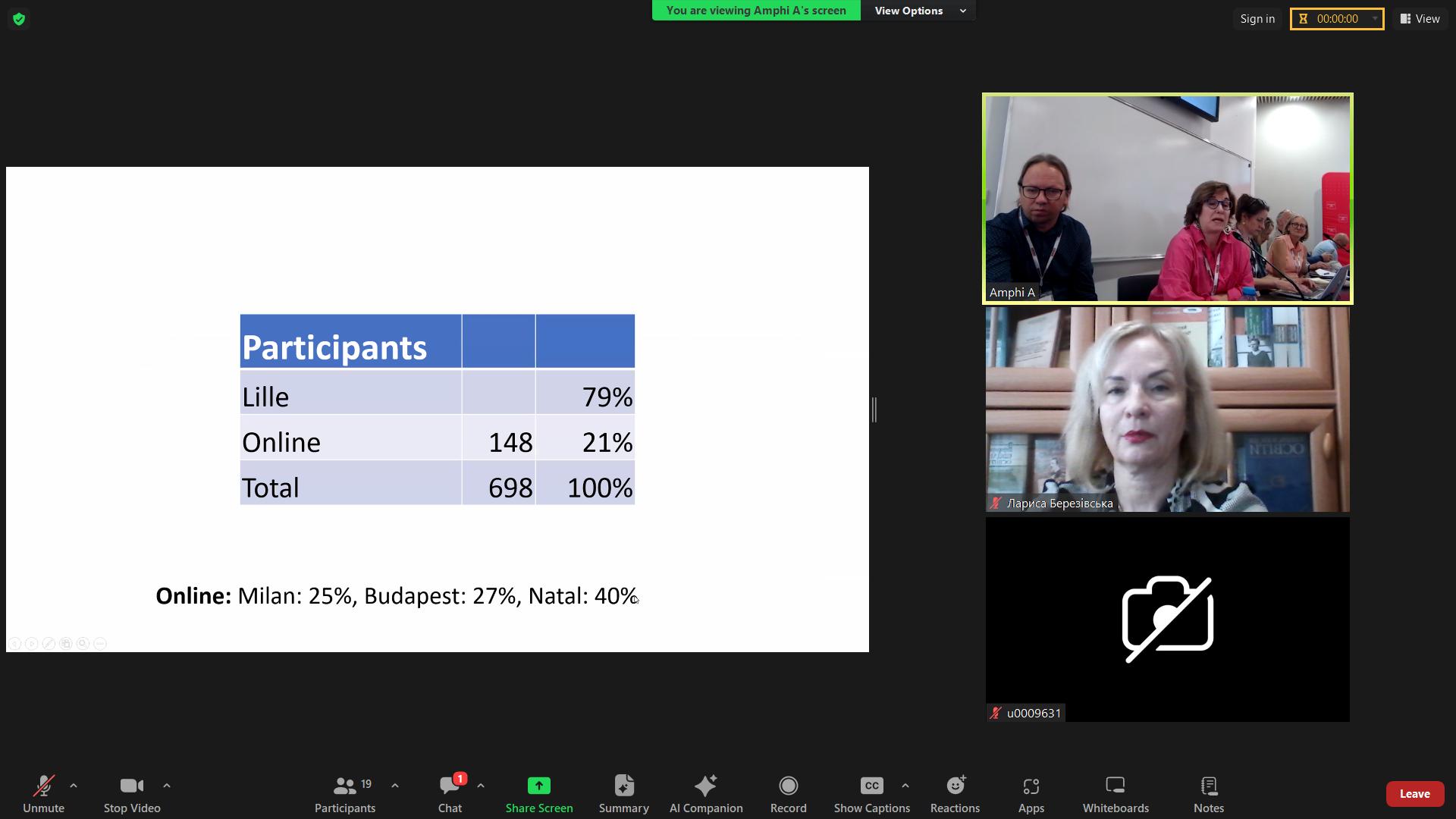Screen dimensions: 1456x819
Task: Click next-slide arrow on shared slide
Action: pyautogui.click(x=31, y=644)
